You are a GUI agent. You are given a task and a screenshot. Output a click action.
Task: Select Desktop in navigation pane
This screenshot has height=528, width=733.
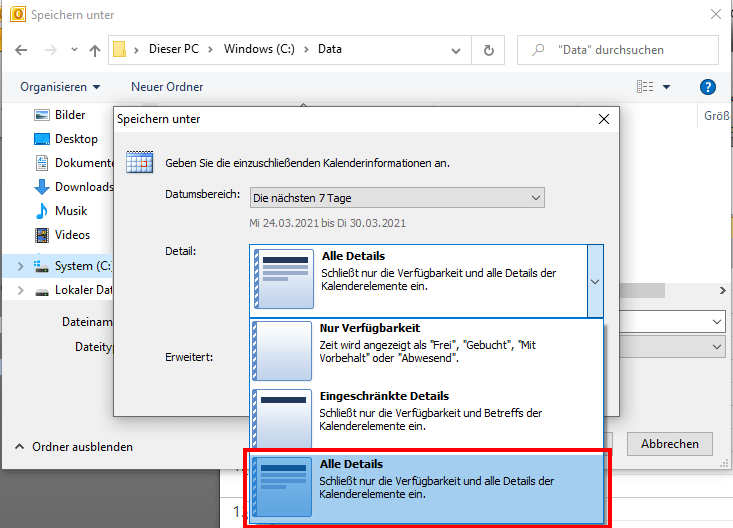point(76,139)
